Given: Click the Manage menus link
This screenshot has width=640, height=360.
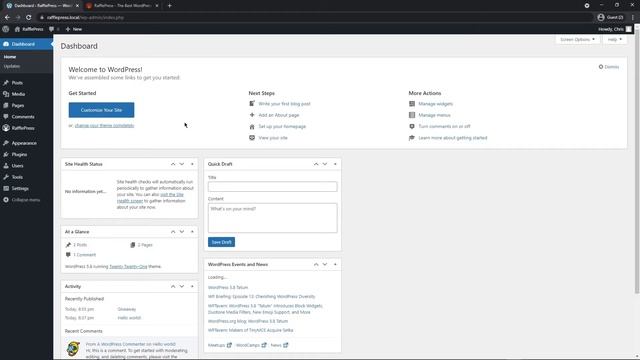Looking at the screenshot, I should (x=434, y=115).
